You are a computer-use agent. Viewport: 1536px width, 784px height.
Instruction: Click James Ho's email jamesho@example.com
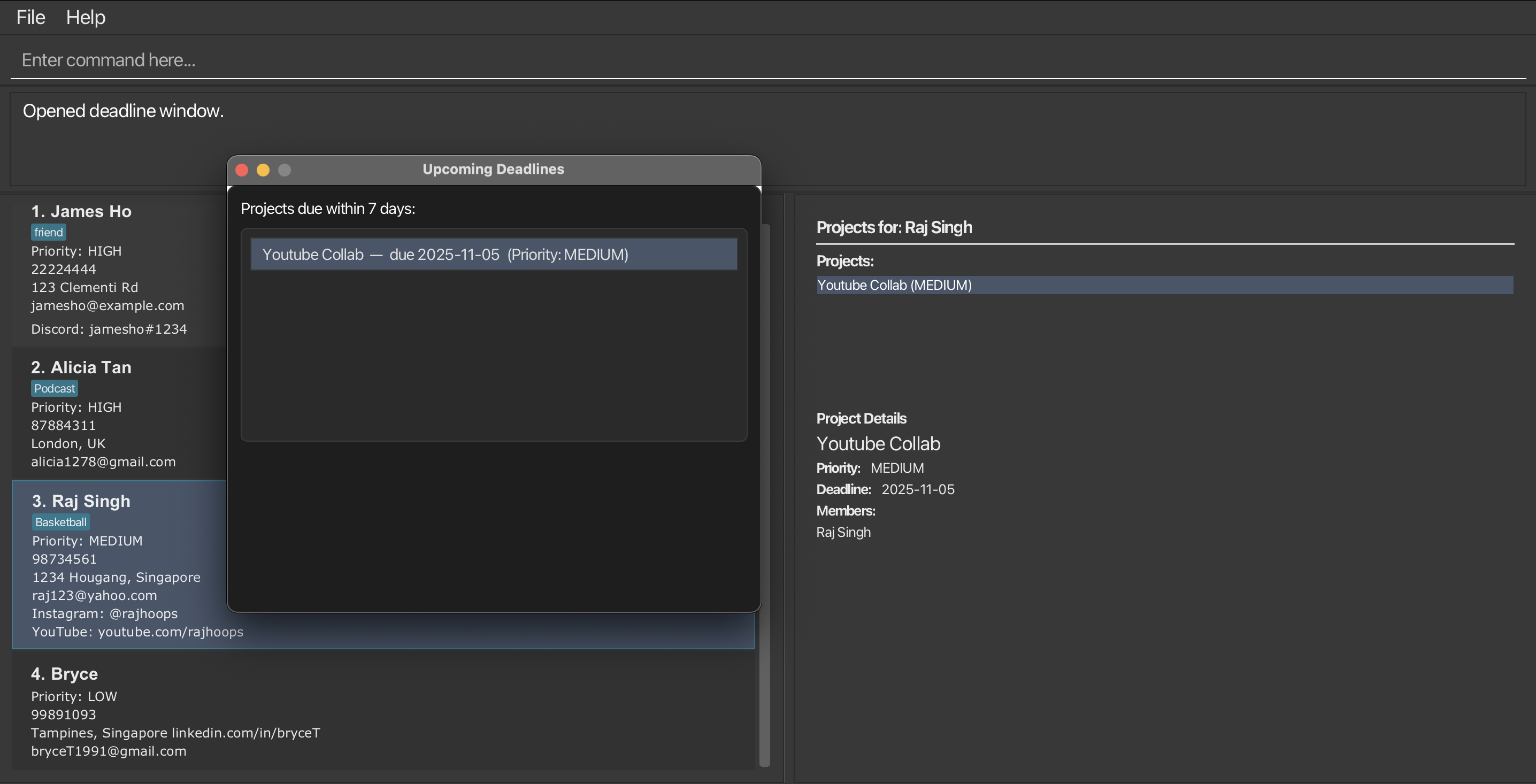pyautogui.click(x=107, y=305)
